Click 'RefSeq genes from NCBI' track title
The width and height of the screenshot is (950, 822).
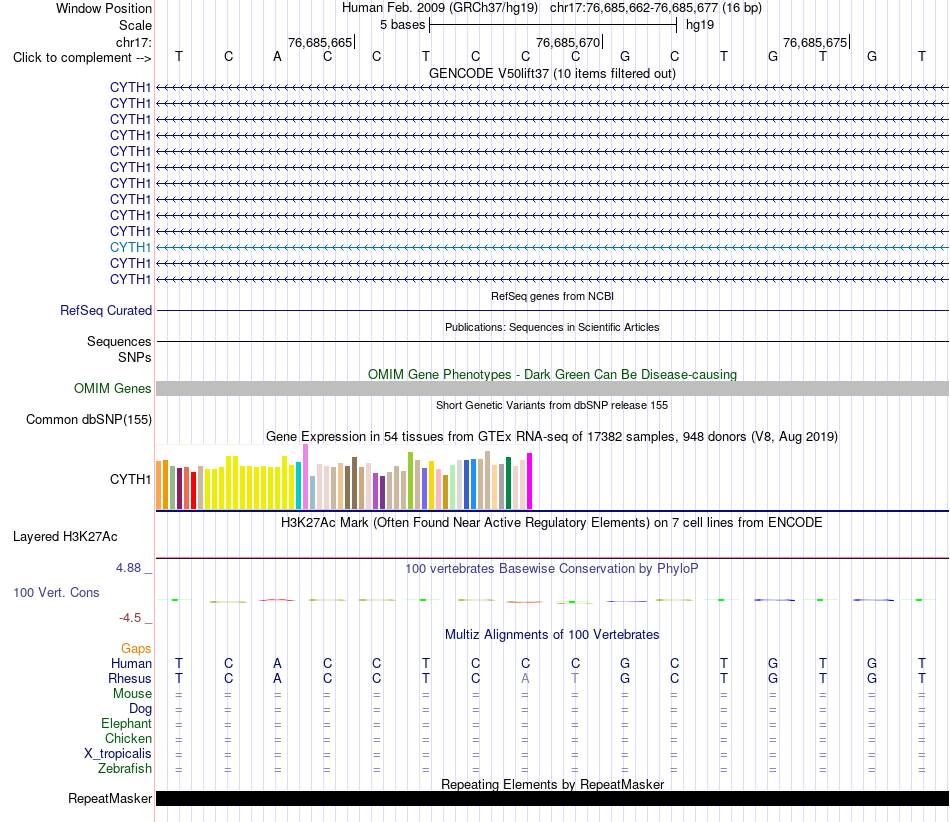point(552,296)
